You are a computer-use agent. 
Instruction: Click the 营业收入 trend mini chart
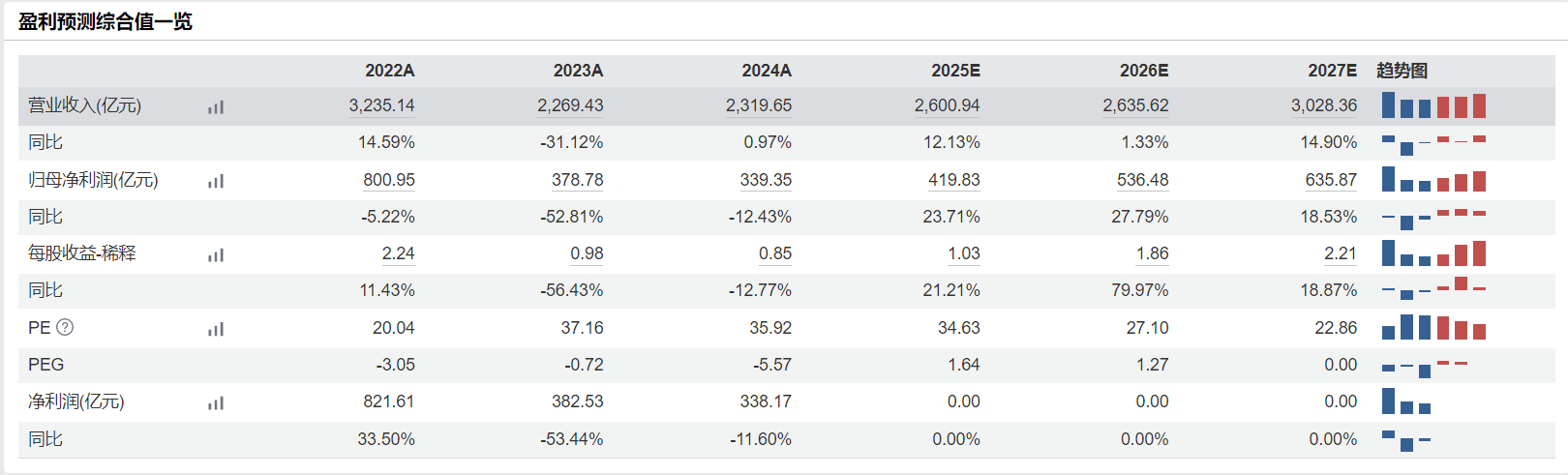coord(1433,105)
